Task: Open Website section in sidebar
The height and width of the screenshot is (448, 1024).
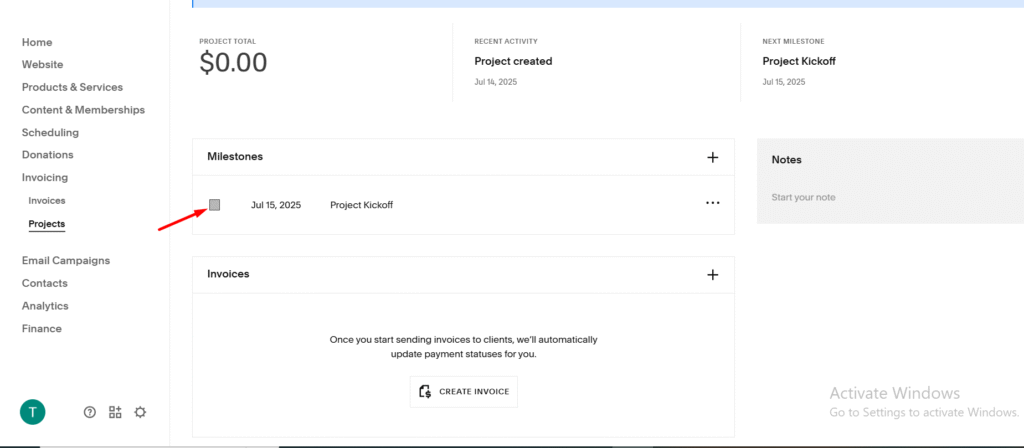Action: 42,64
